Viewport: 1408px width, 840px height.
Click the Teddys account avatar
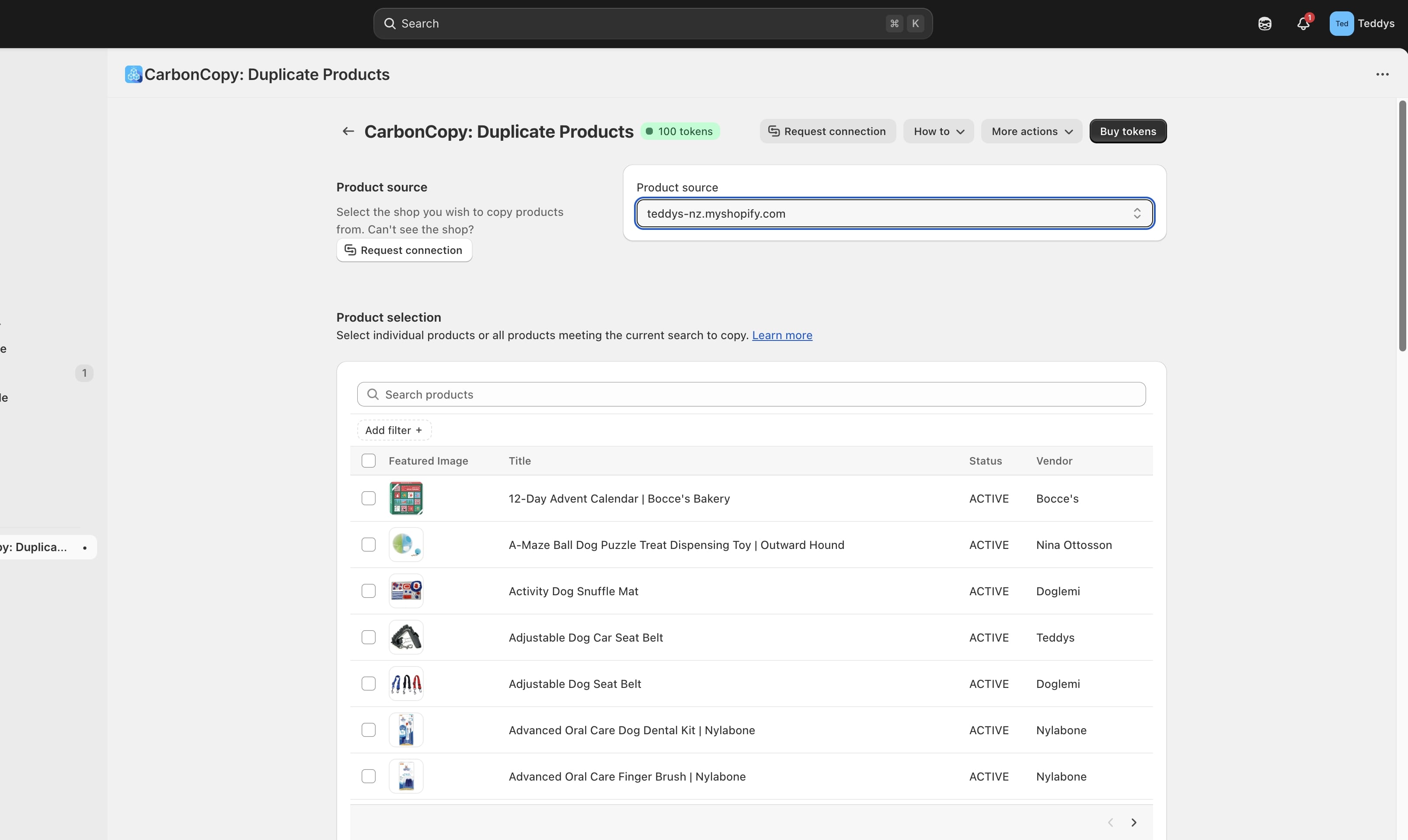point(1341,24)
